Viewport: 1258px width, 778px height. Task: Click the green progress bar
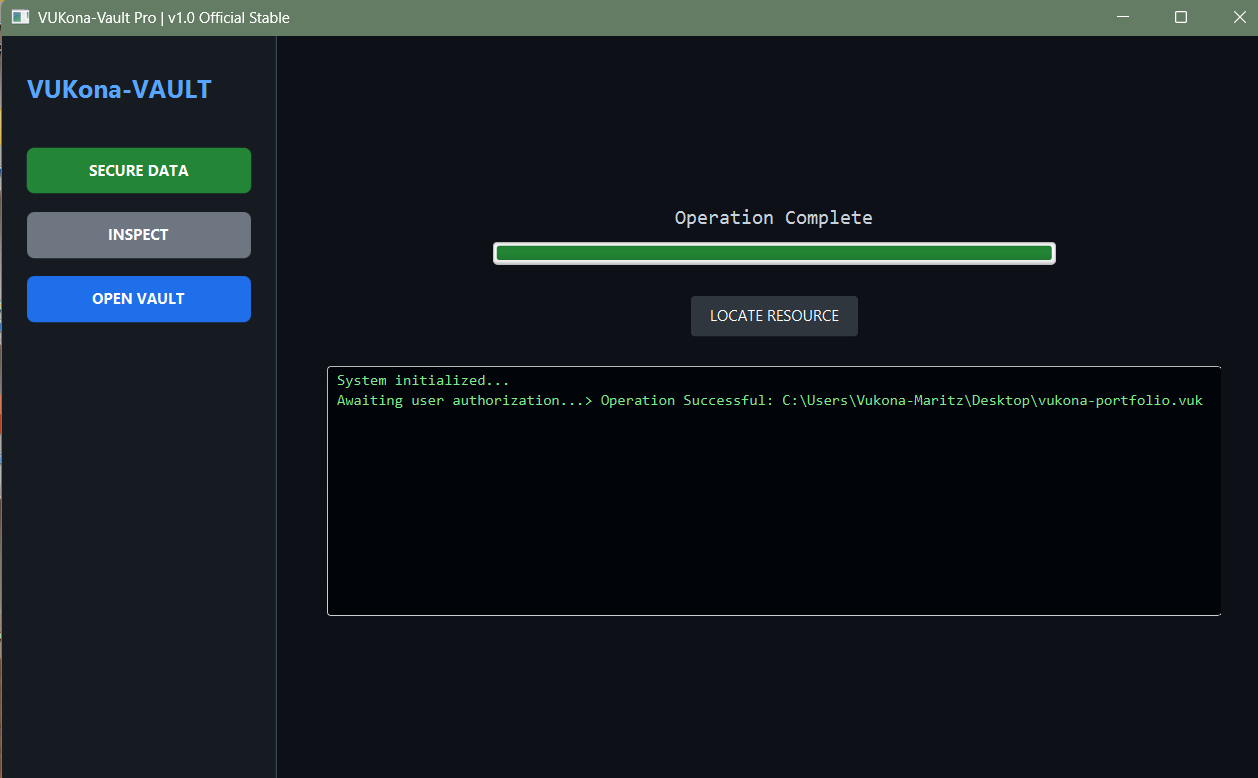pyautogui.click(x=773, y=252)
